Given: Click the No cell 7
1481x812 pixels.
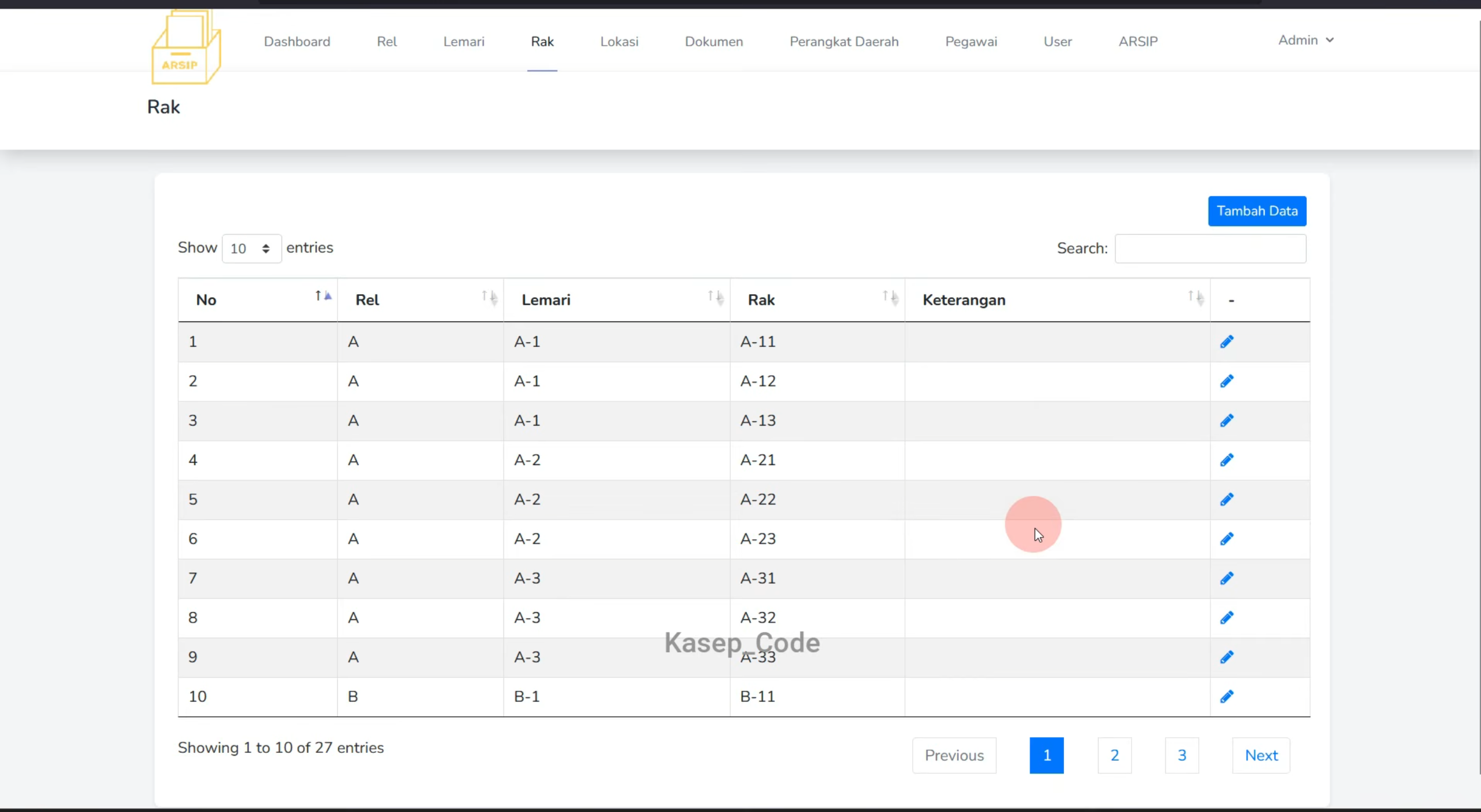Looking at the screenshot, I should pos(258,578).
